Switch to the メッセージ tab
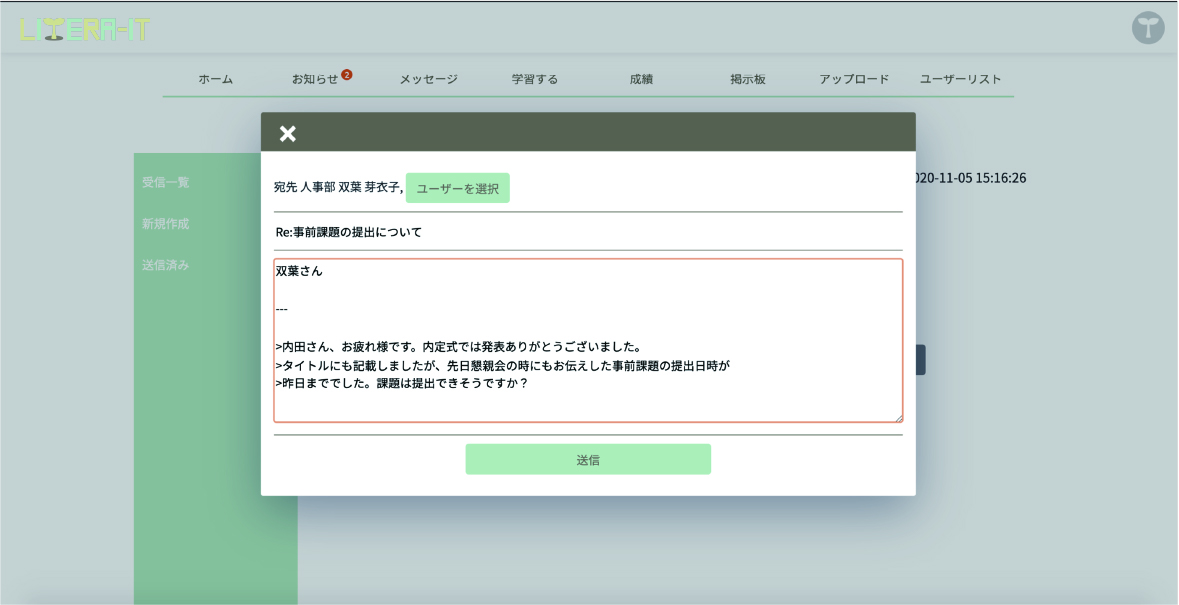The height and width of the screenshot is (605, 1179). pyautogui.click(x=429, y=79)
